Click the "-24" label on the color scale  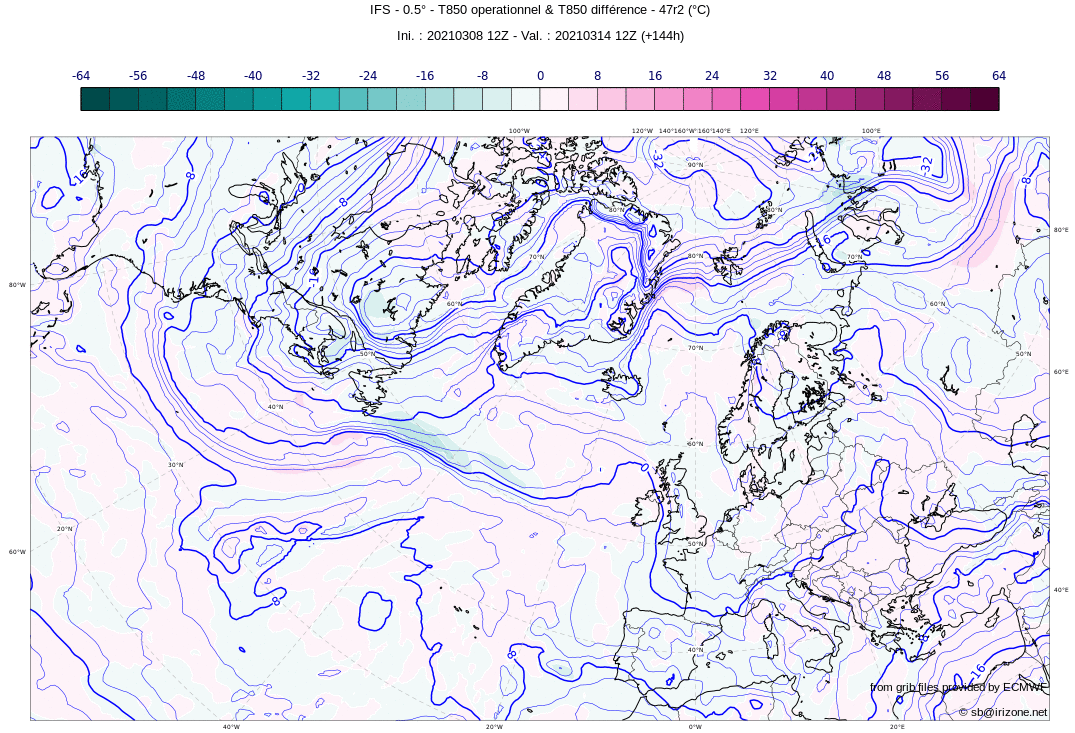367,75
